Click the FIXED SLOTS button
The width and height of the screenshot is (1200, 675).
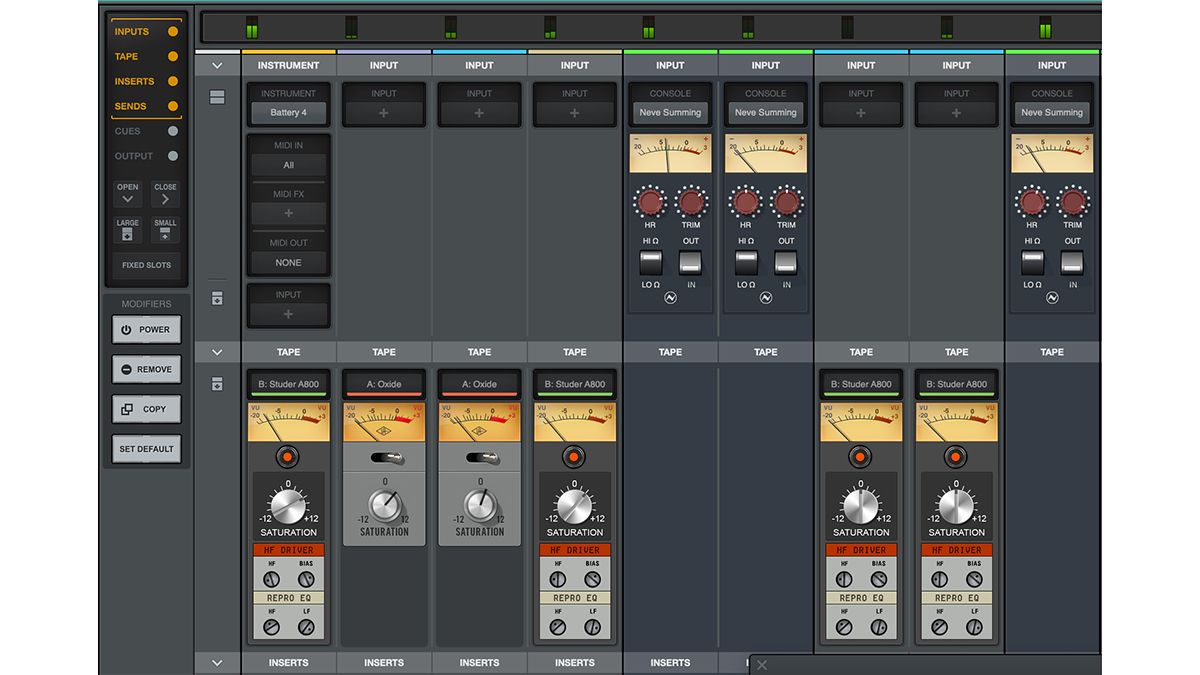(146, 265)
